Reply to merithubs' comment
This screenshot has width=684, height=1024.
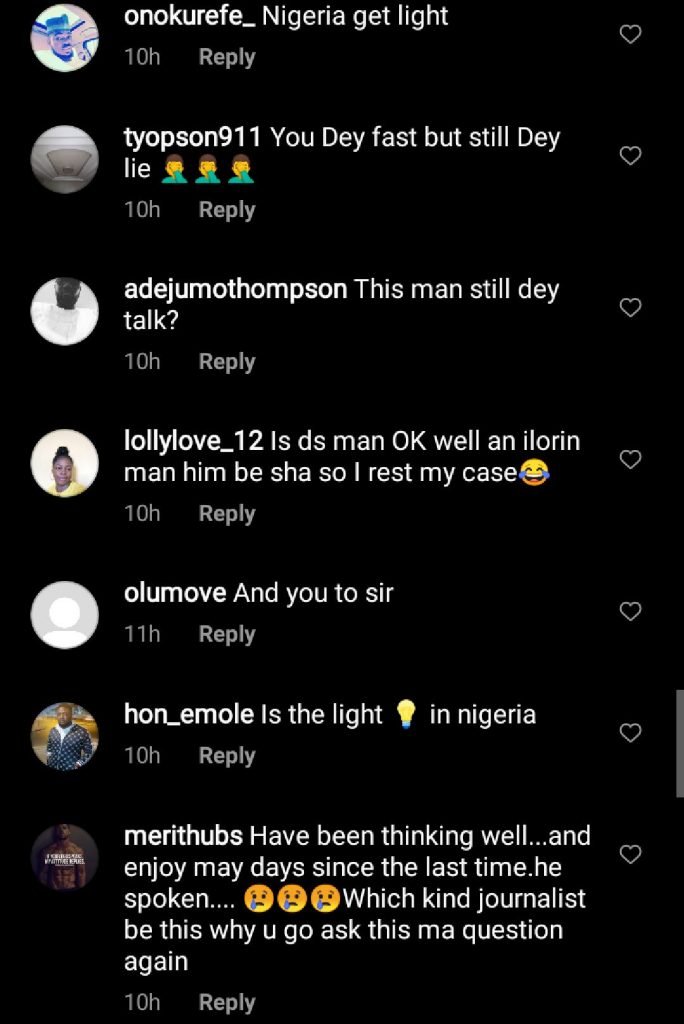227,1002
